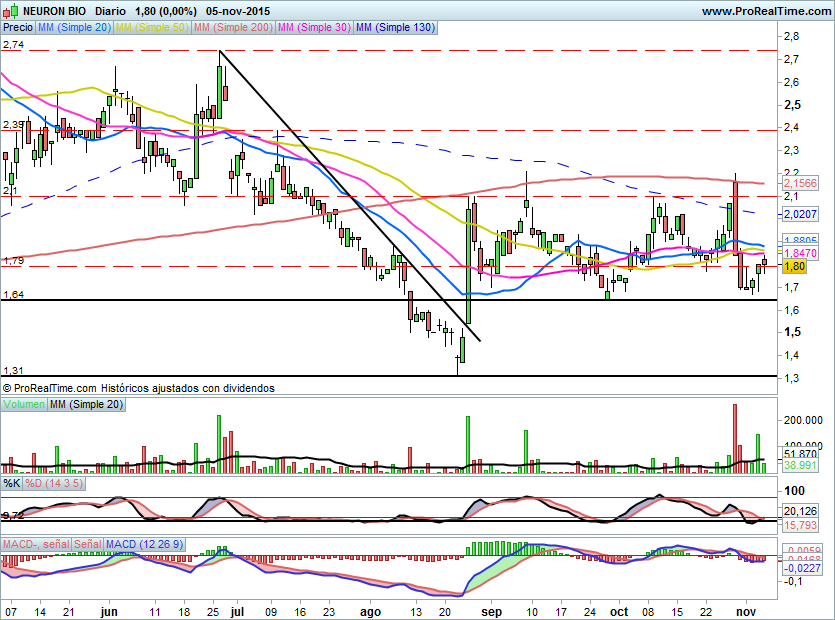Click the Diario timeframe label in header

[111, 10]
